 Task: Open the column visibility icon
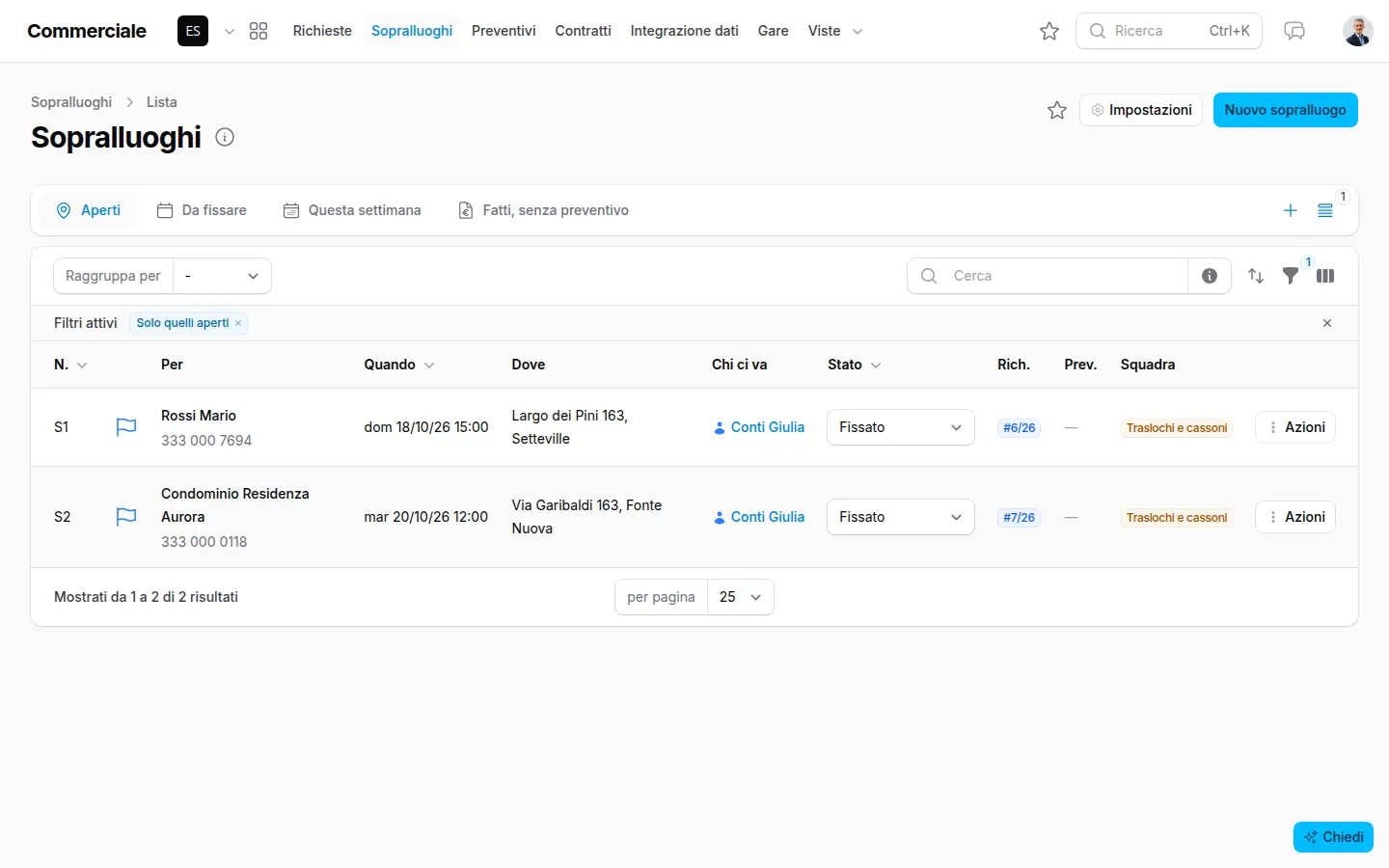click(1325, 276)
